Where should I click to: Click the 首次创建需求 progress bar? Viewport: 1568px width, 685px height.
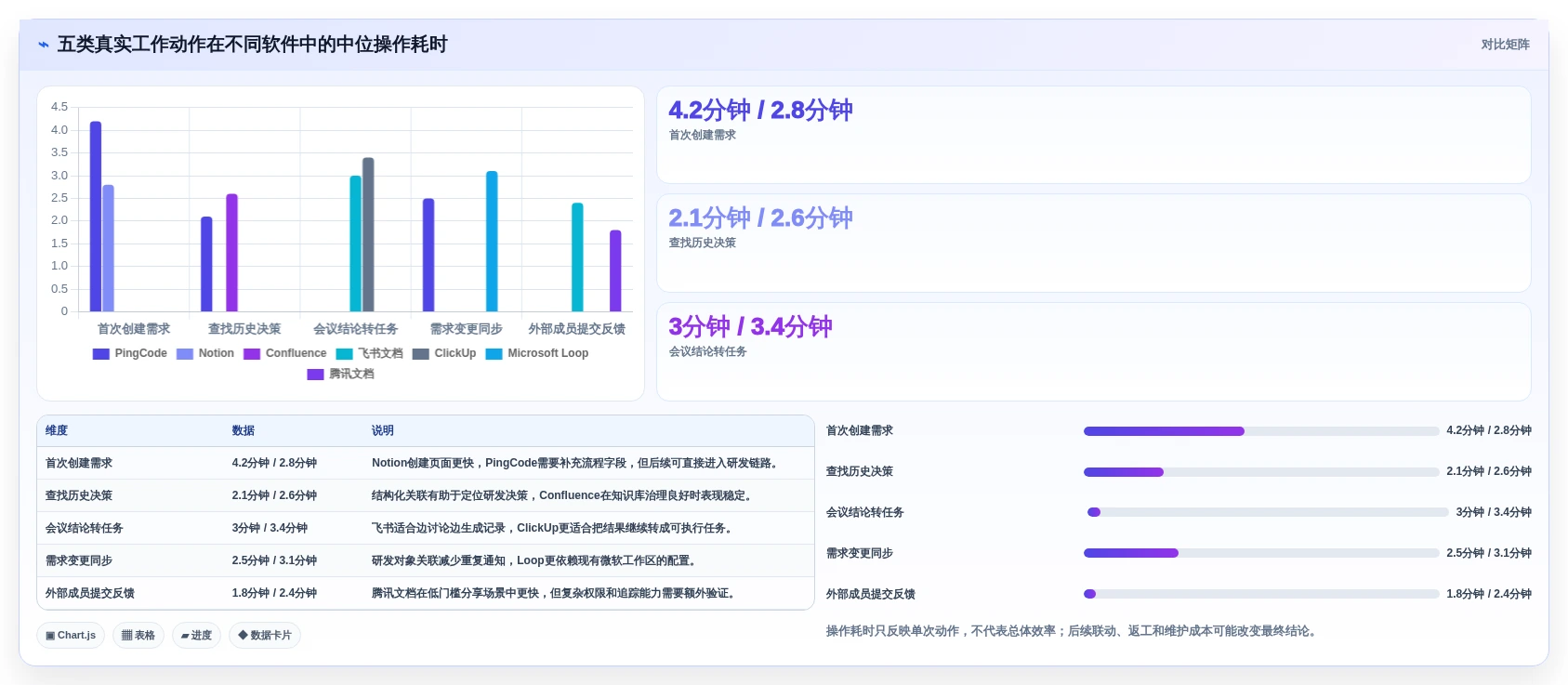(1261, 431)
